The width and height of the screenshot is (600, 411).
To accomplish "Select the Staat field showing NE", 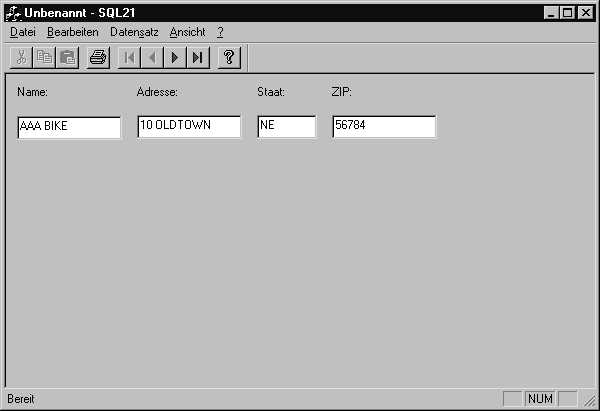I will (x=286, y=127).
